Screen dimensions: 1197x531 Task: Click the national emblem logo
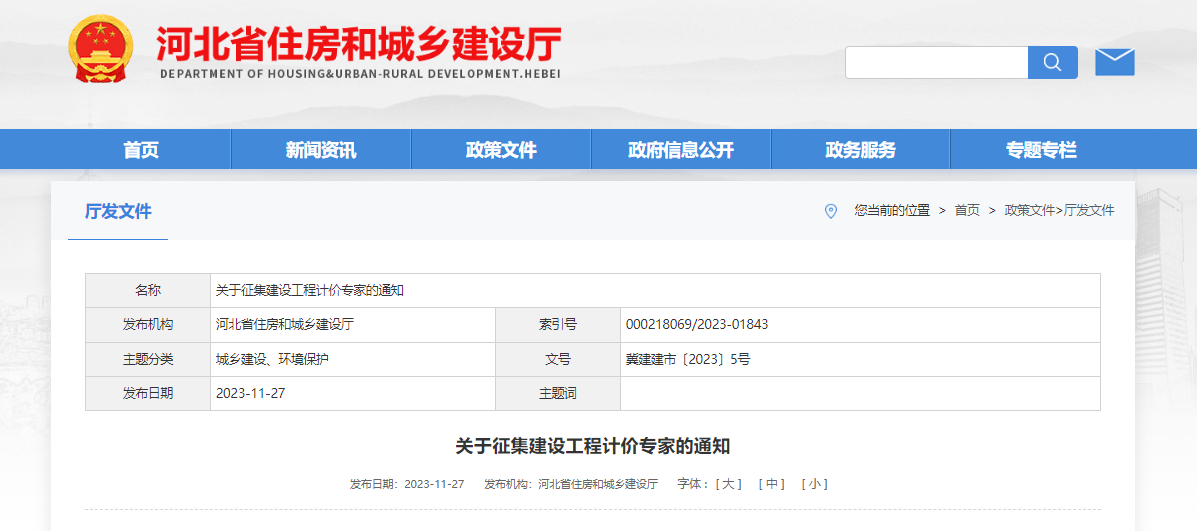(x=100, y=49)
